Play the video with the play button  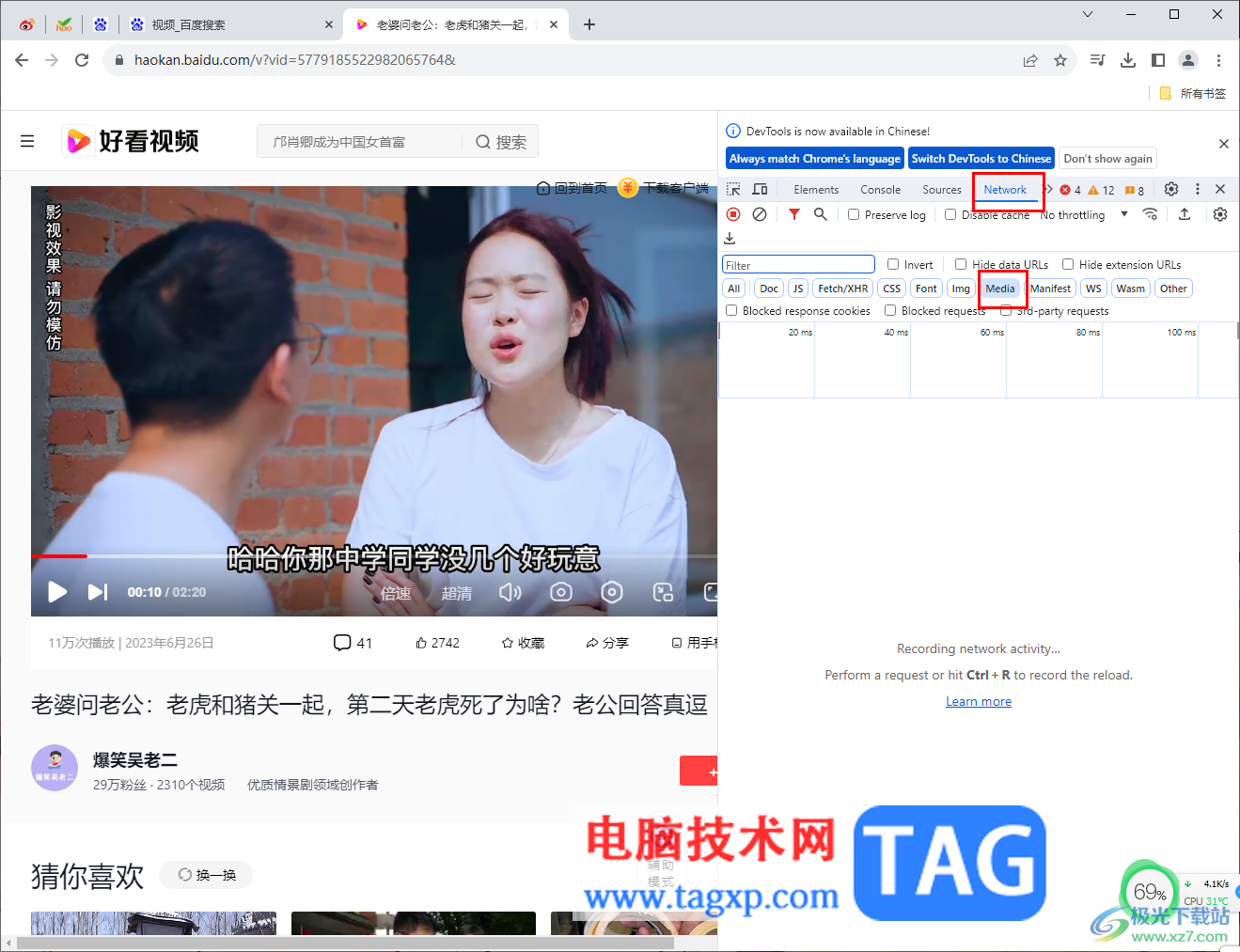point(57,591)
